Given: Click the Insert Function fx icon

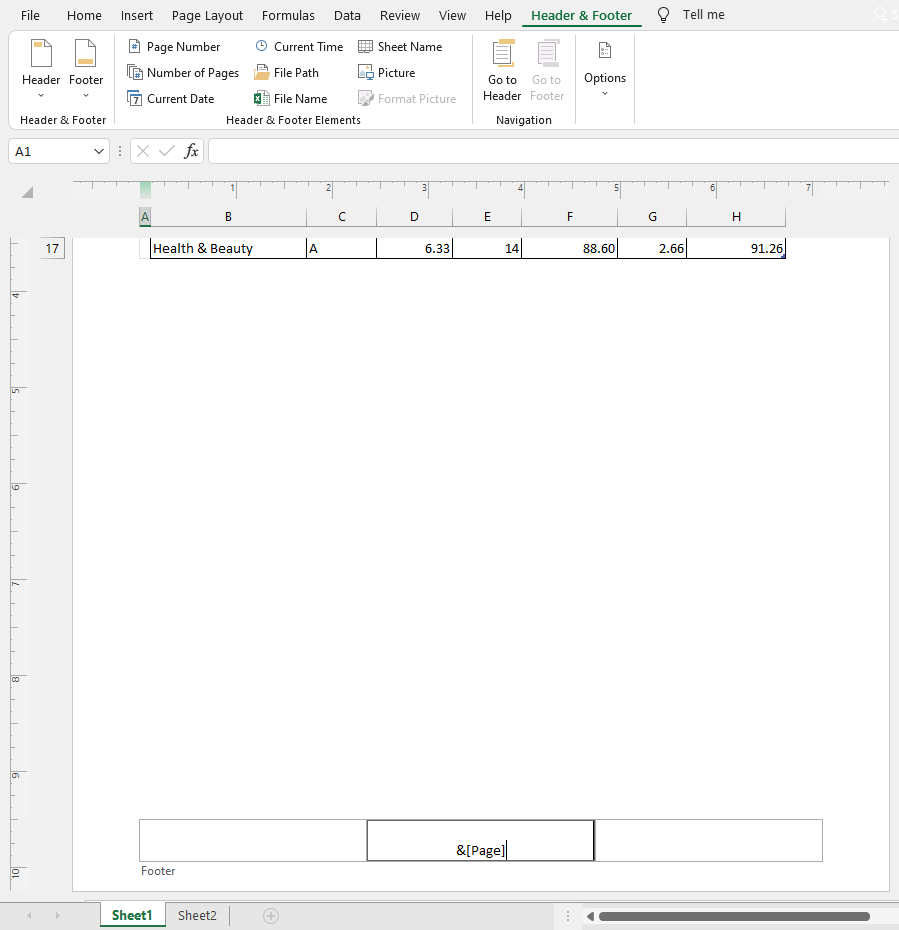Looking at the screenshot, I should (190, 151).
